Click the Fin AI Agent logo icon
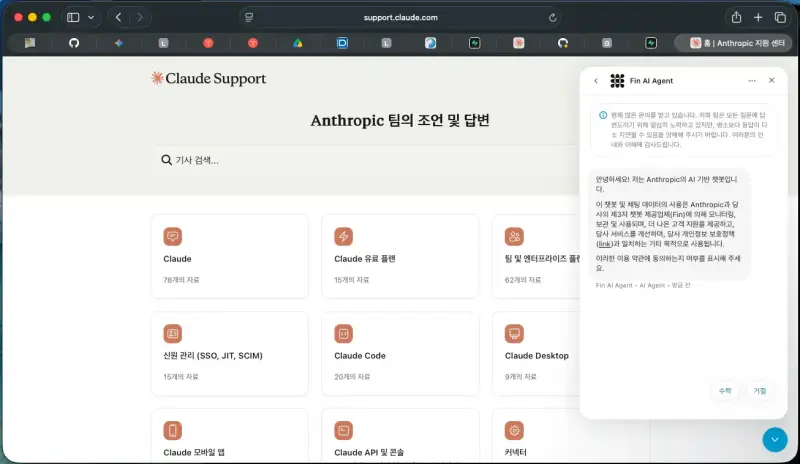The image size is (800, 464). coord(617,81)
